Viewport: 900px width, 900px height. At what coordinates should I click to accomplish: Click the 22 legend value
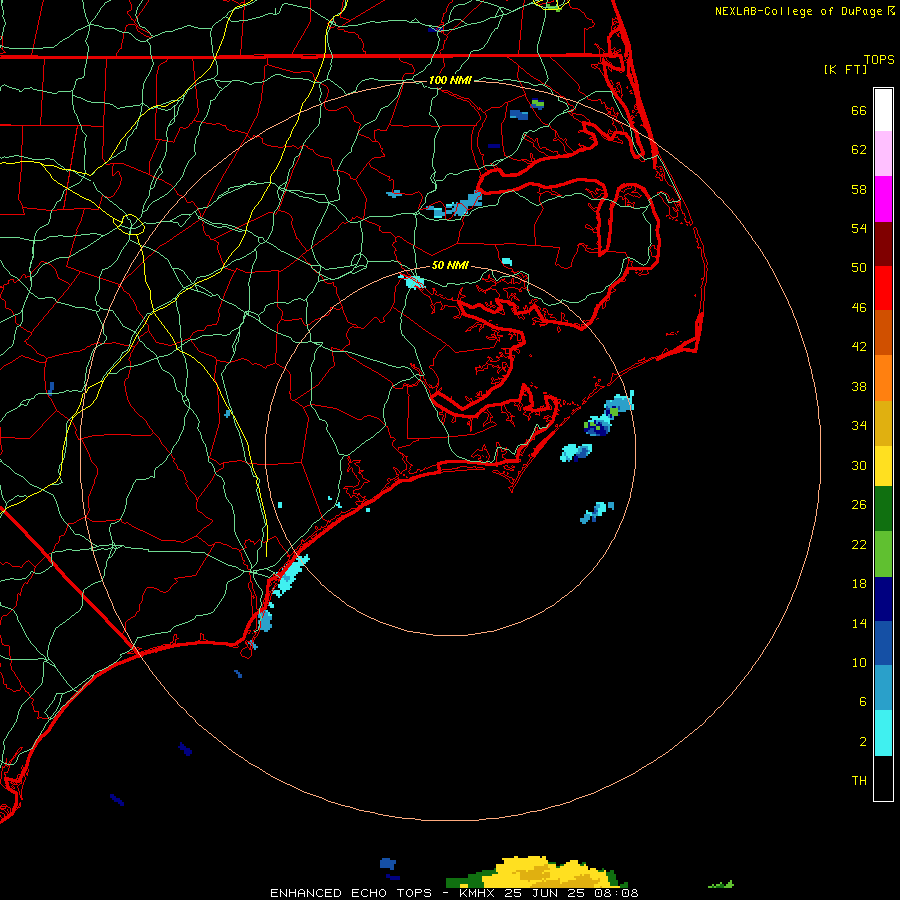(859, 545)
